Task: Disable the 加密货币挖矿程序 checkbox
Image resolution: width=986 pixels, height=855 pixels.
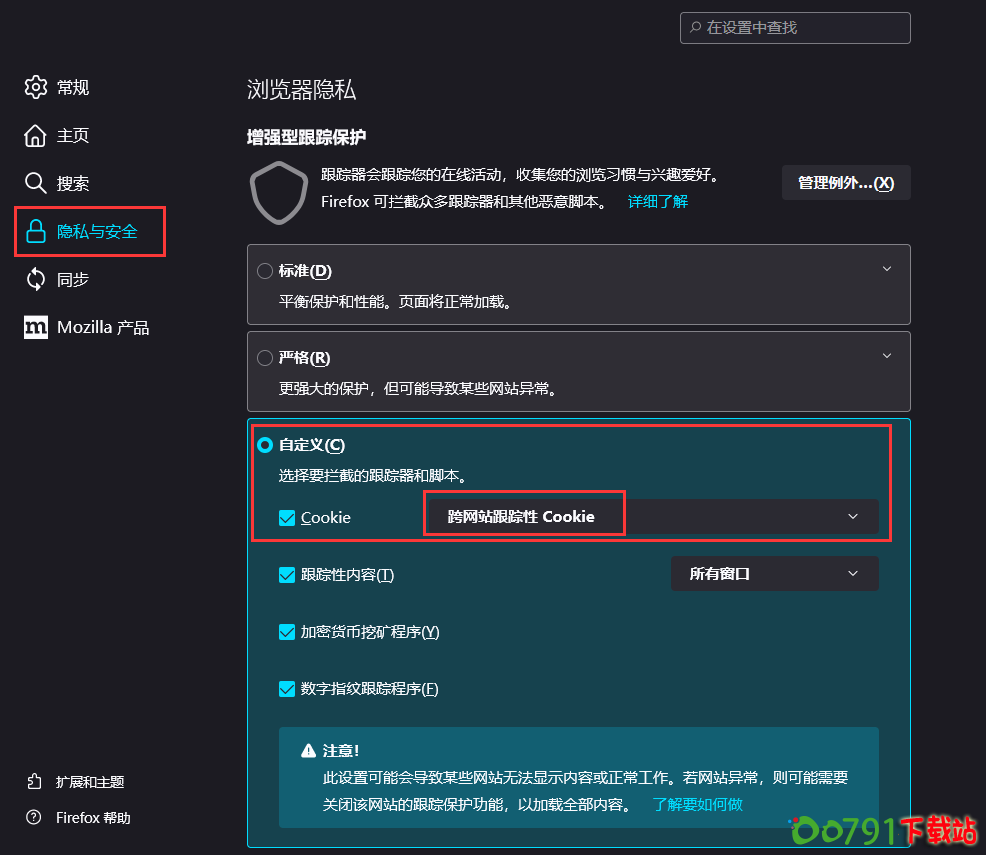Action: click(x=286, y=631)
